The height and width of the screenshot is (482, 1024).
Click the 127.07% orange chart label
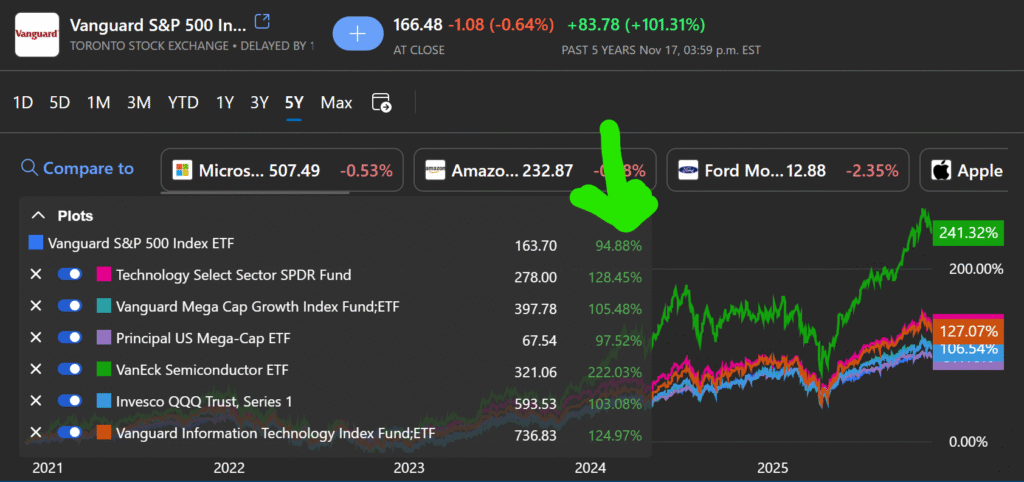click(x=968, y=330)
